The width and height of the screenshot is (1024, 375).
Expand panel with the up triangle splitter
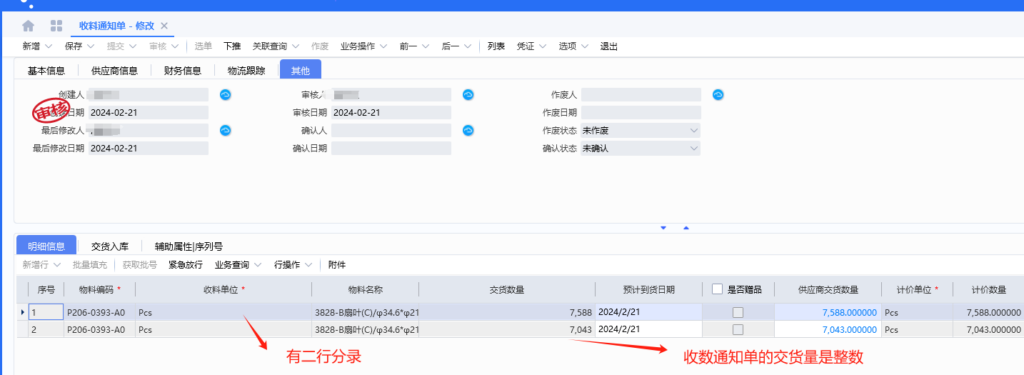(686, 228)
